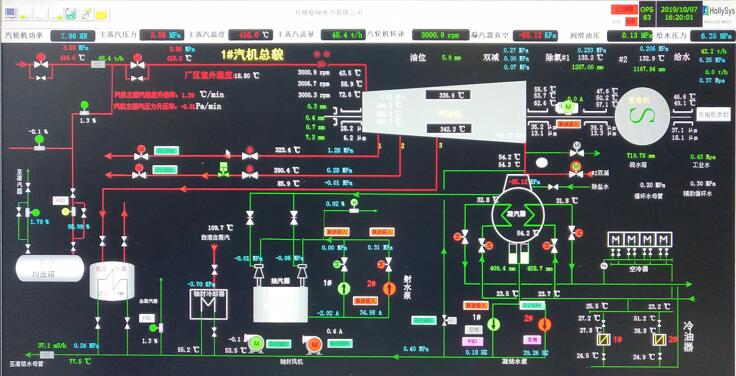This screenshot has width=736, height=376.
Task: Click the 1# condensate pump green symbol
Action: 493,324
